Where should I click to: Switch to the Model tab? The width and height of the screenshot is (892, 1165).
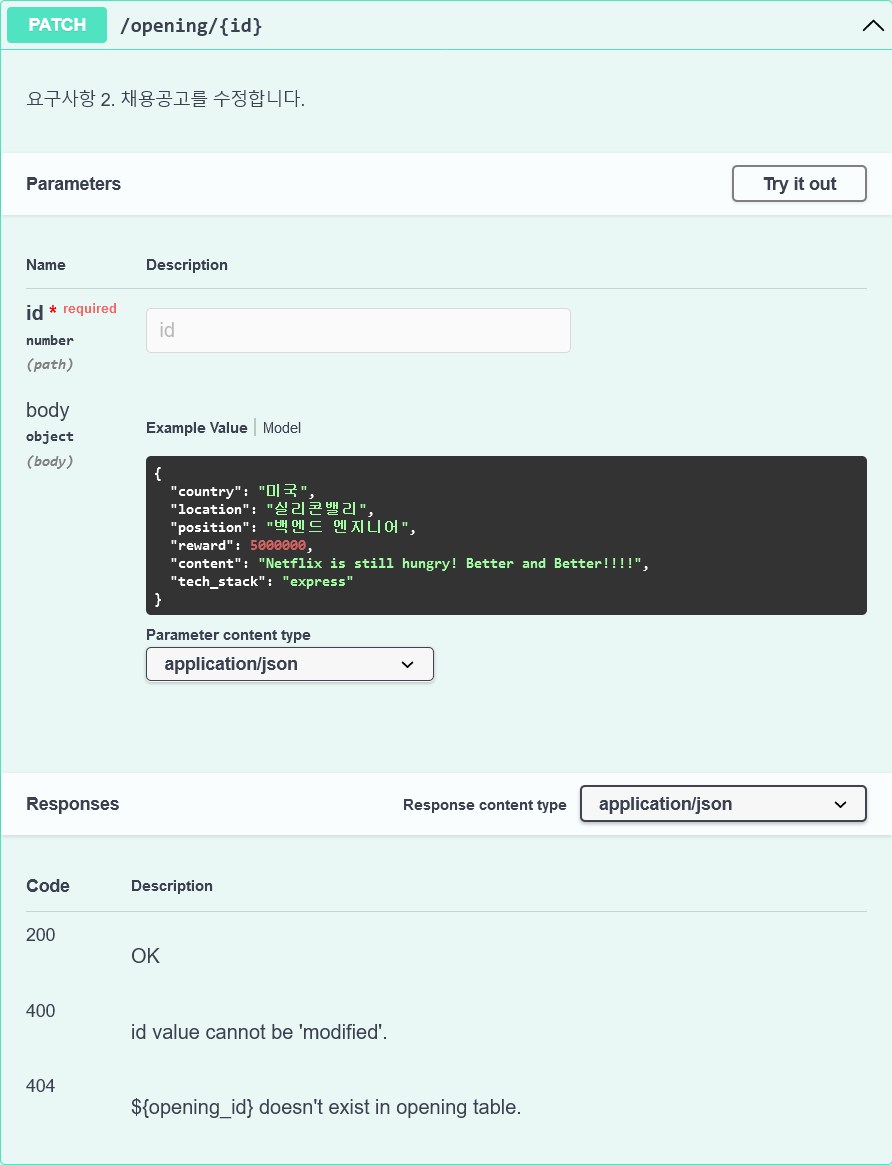pyautogui.click(x=281, y=427)
